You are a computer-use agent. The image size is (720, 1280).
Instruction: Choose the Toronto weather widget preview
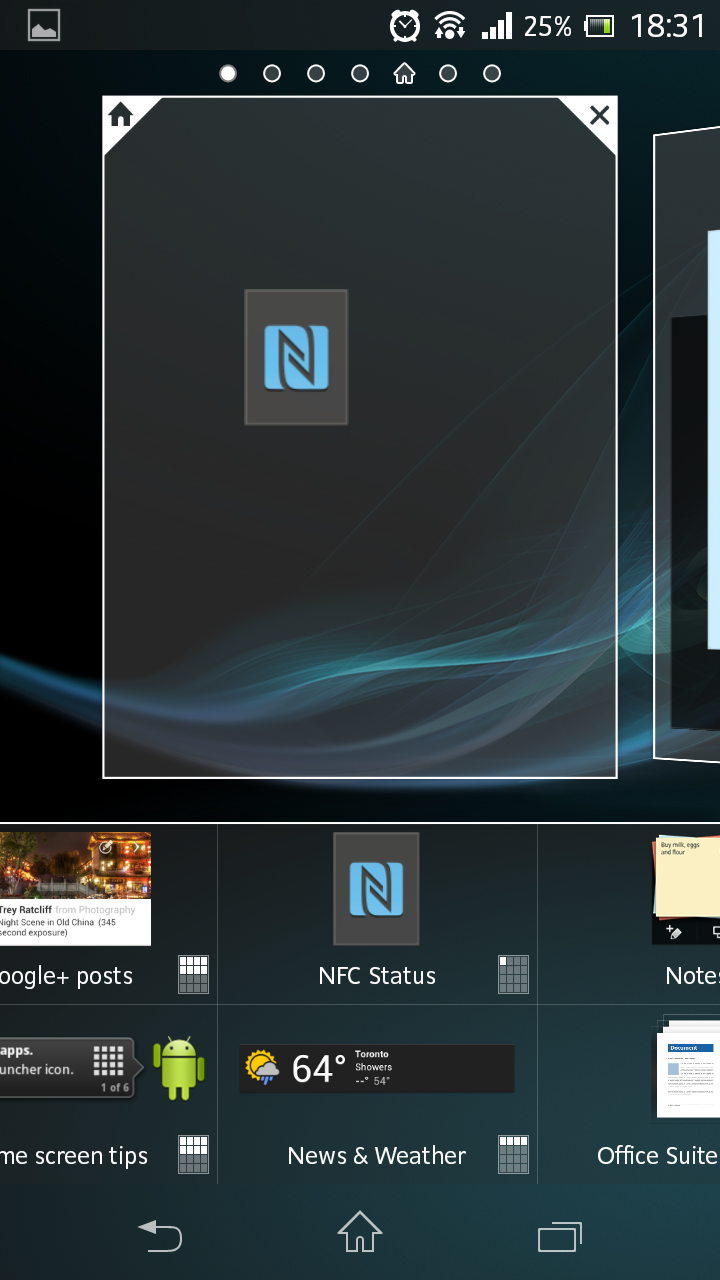click(x=376, y=1069)
